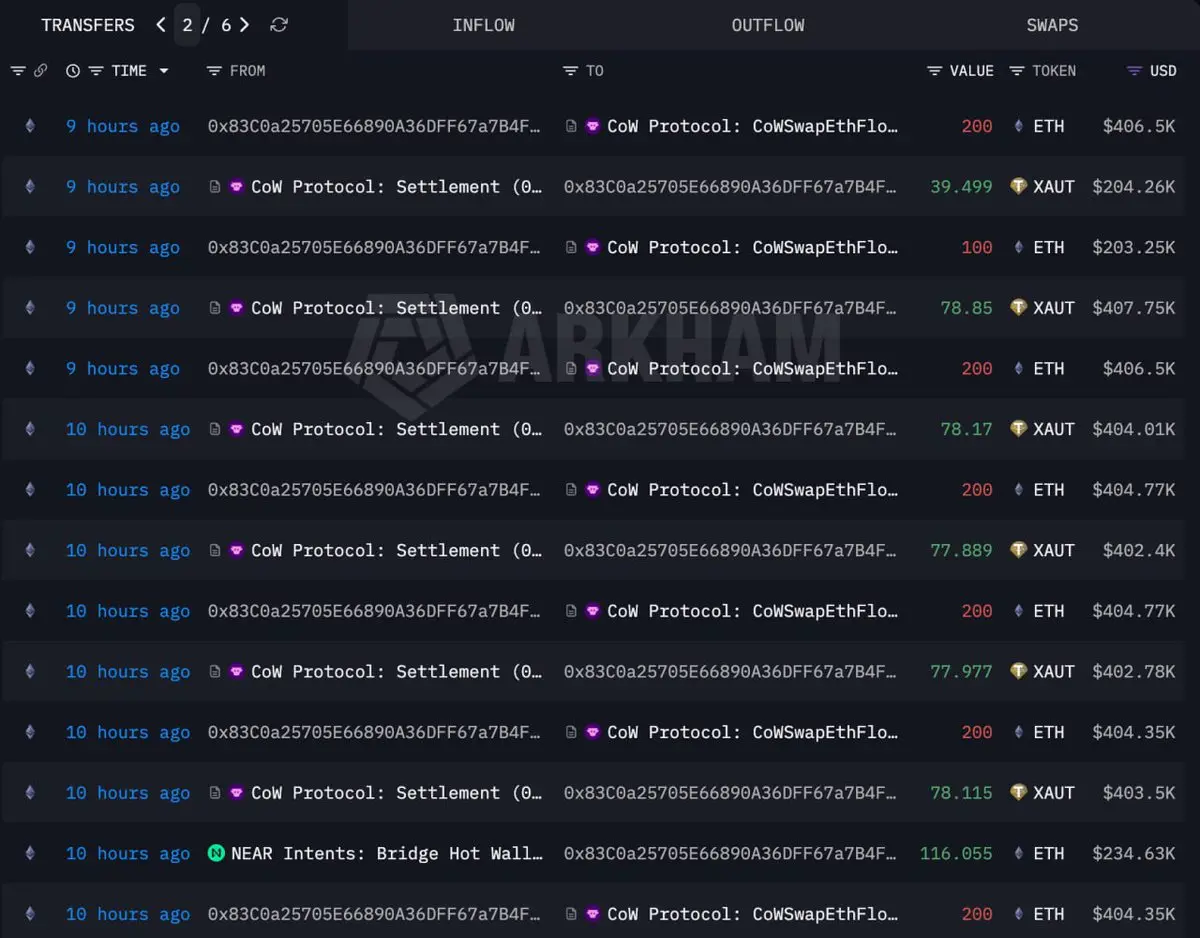The height and width of the screenshot is (938, 1200).
Task: Click XAUT token icon in 78.85 row
Action: click(x=1019, y=308)
